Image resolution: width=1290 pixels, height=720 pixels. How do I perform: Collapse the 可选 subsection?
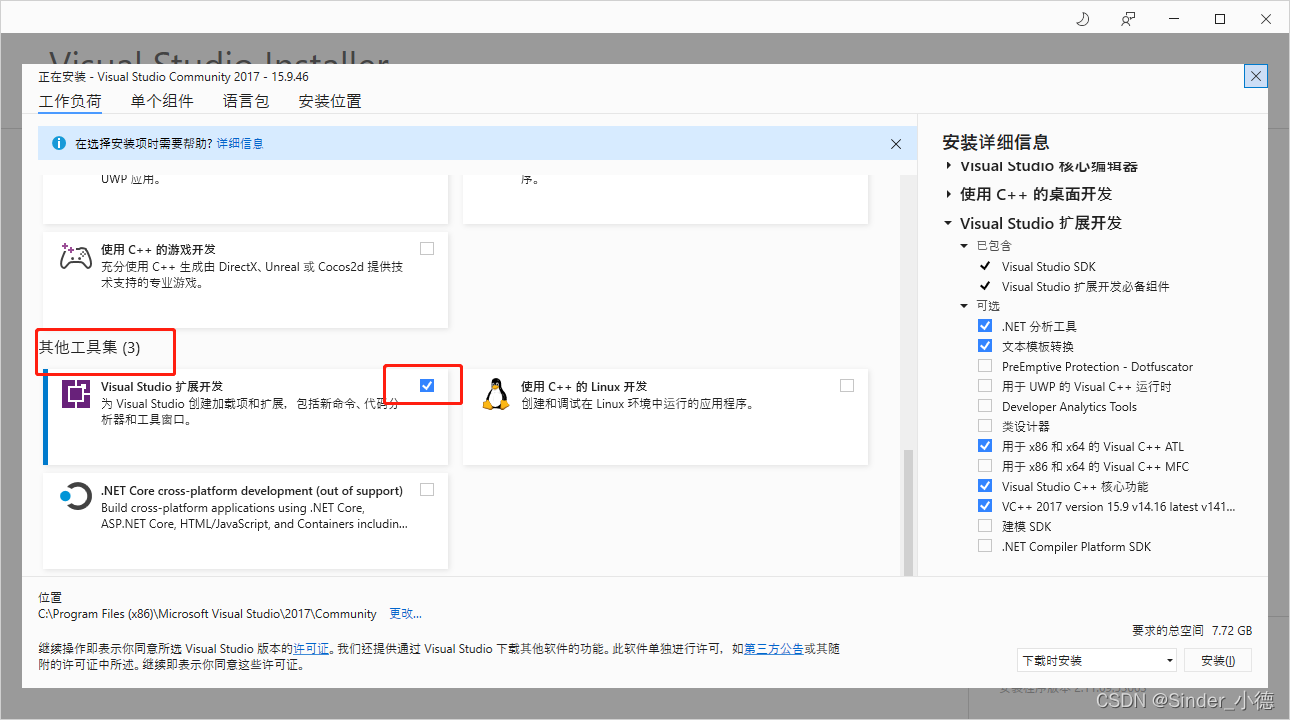pyautogui.click(x=964, y=306)
